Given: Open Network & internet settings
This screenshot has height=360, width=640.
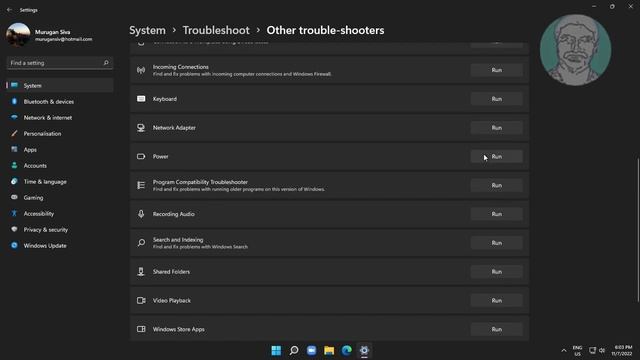Looking at the screenshot, I should click(60, 118).
